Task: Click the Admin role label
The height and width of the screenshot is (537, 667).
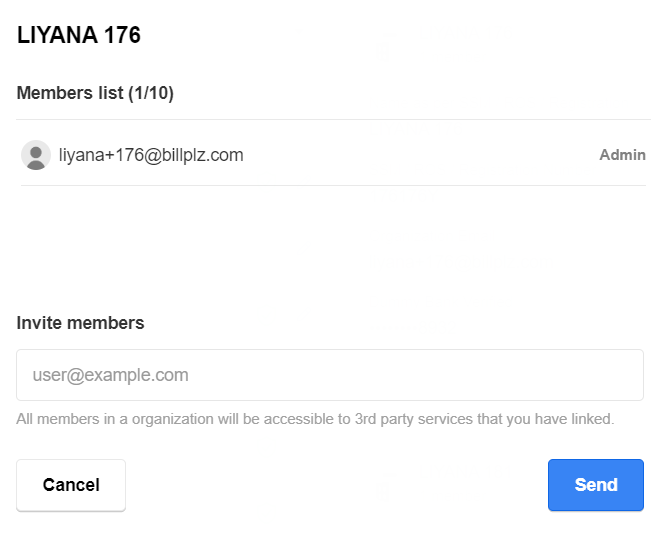Action: click(x=622, y=155)
